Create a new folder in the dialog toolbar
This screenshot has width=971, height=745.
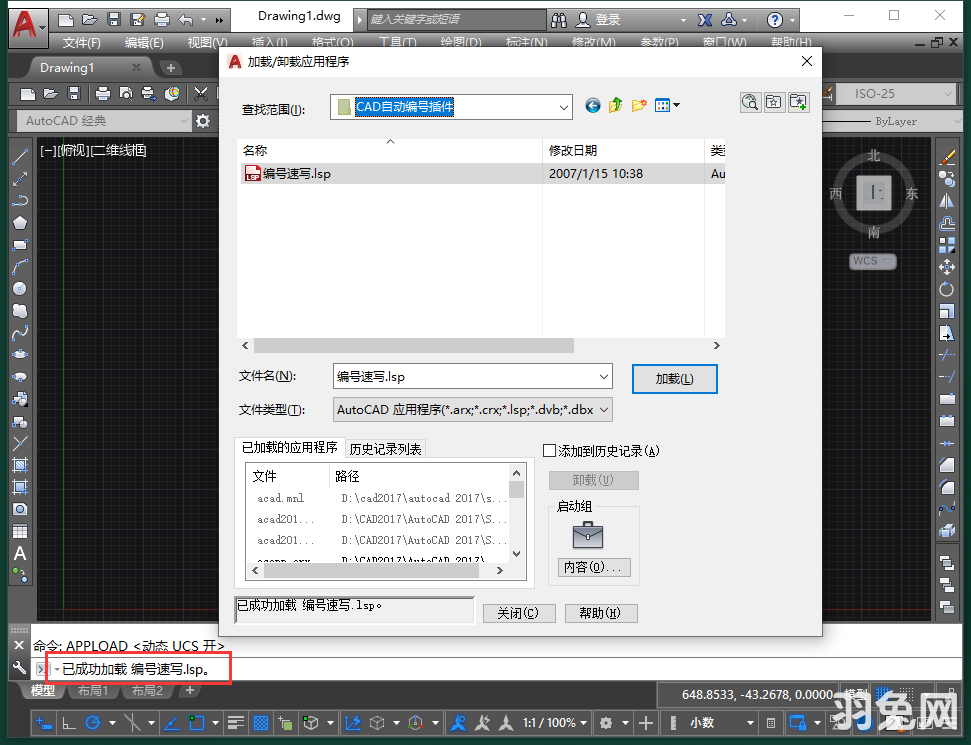click(x=639, y=104)
